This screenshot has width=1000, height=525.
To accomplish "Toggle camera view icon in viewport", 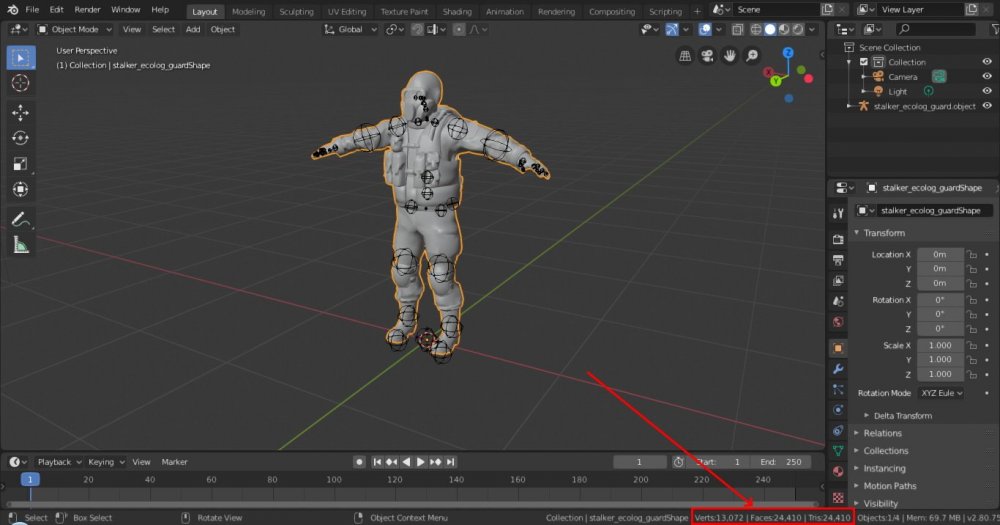I will coord(707,56).
